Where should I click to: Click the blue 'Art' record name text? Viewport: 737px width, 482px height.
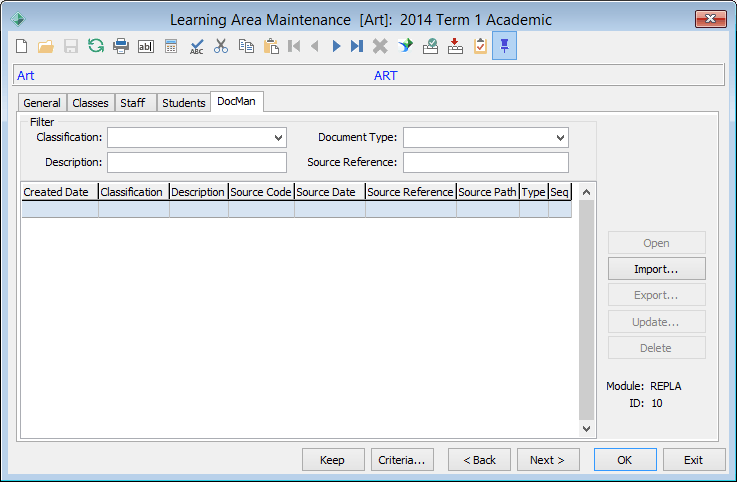(x=25, y=76)
